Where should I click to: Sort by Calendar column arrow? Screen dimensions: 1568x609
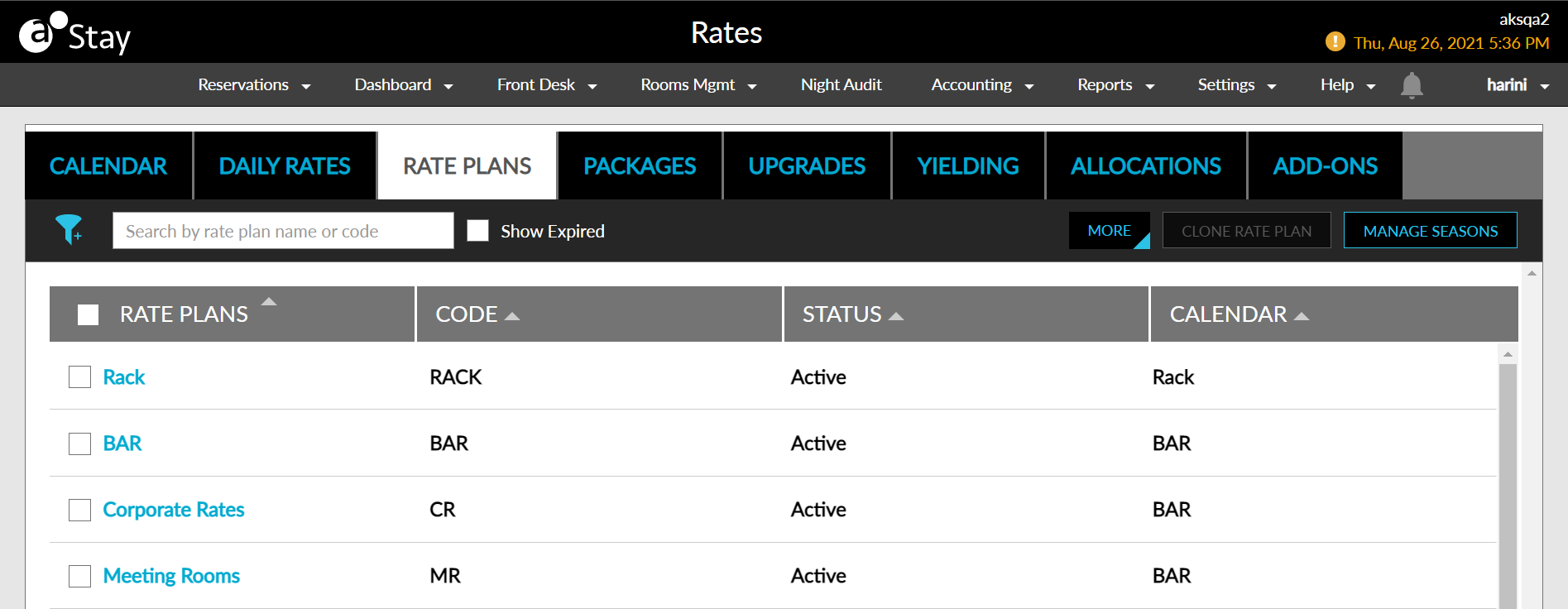pyautogui.click(x=1302, y=316)
